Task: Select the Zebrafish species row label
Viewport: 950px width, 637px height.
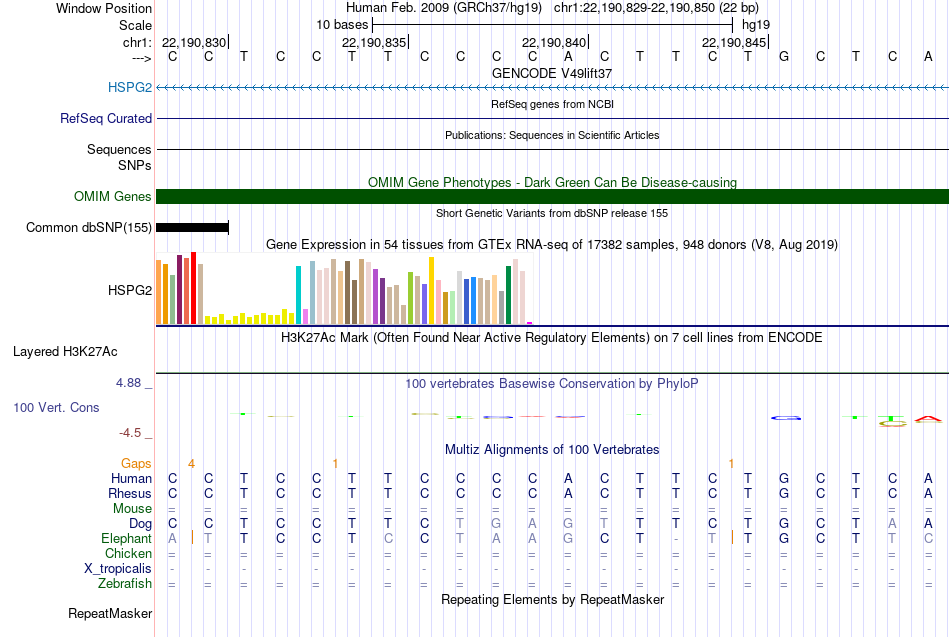Action: (x=125, y=583)
